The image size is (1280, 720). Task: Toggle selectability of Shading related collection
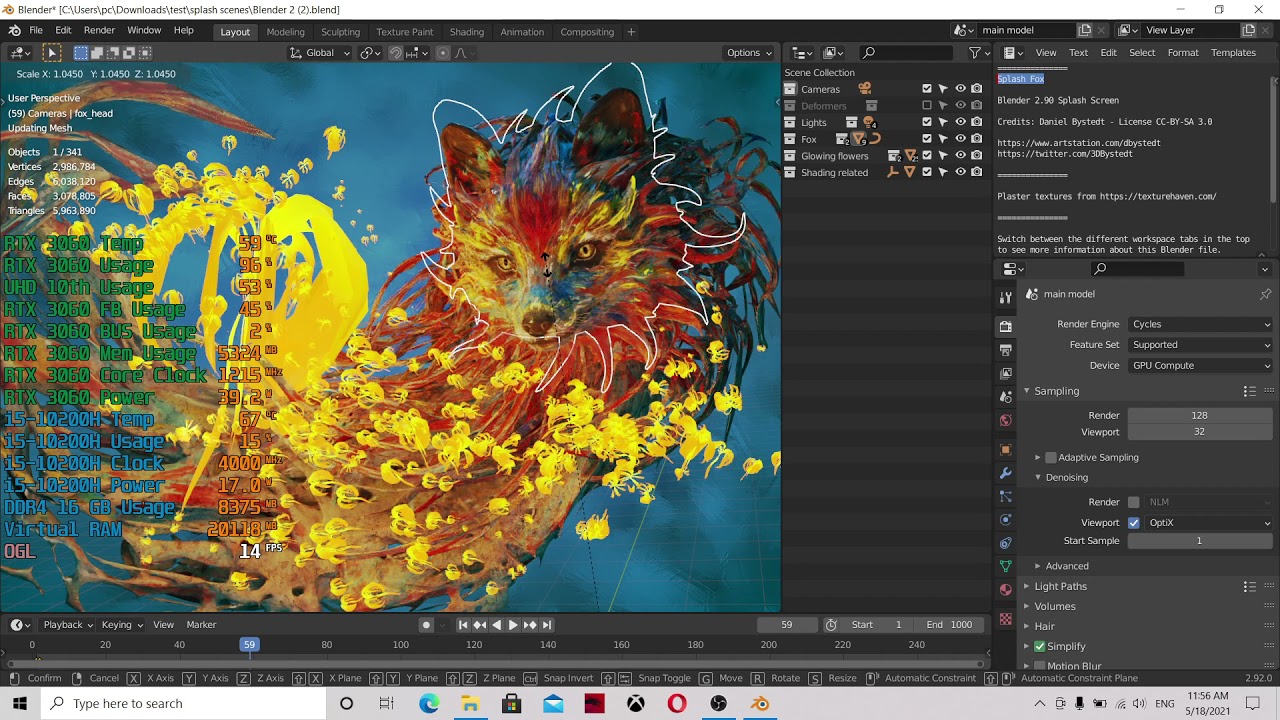click(x=943, y=172)
